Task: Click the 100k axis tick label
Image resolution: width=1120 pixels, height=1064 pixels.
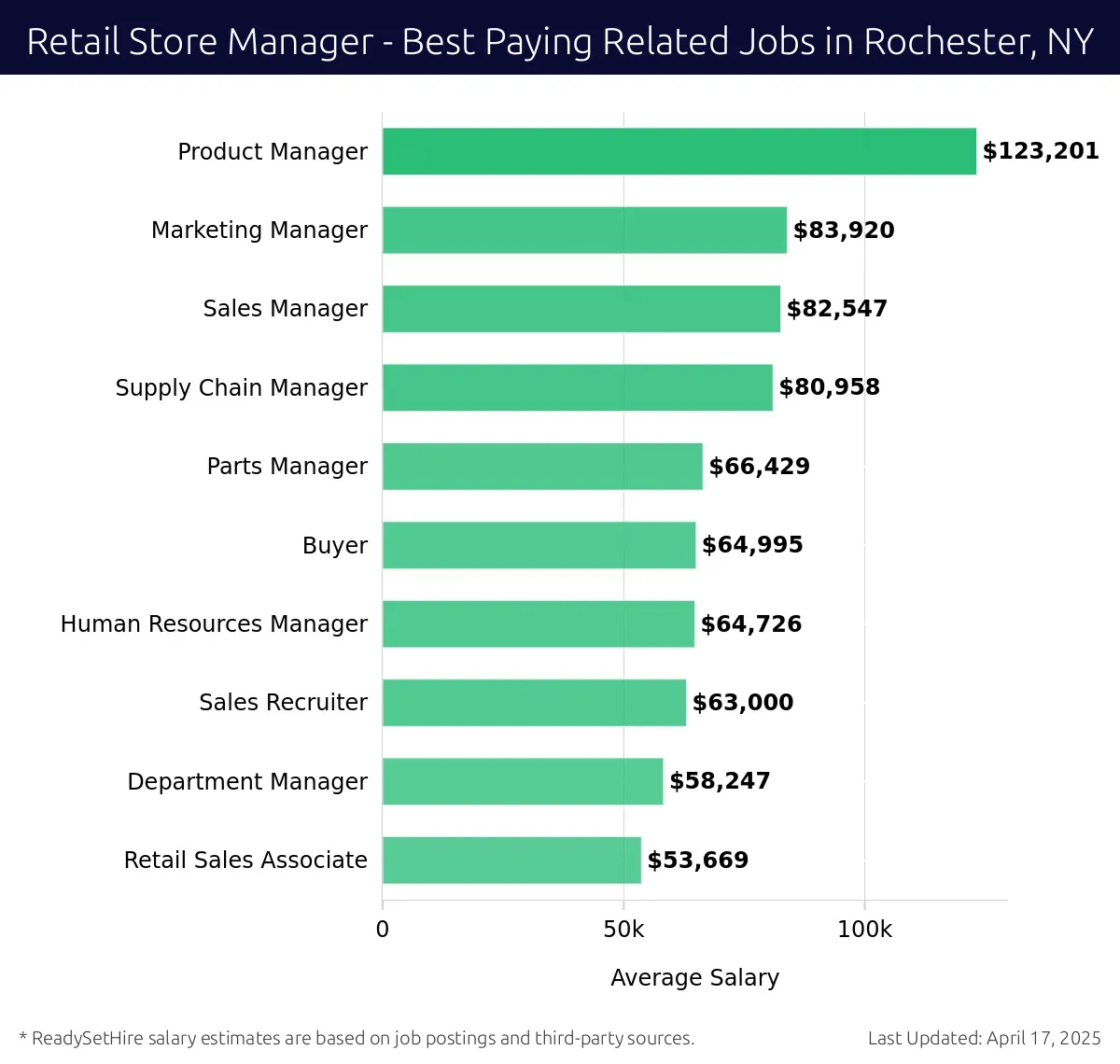Action: tap(865, 930)
